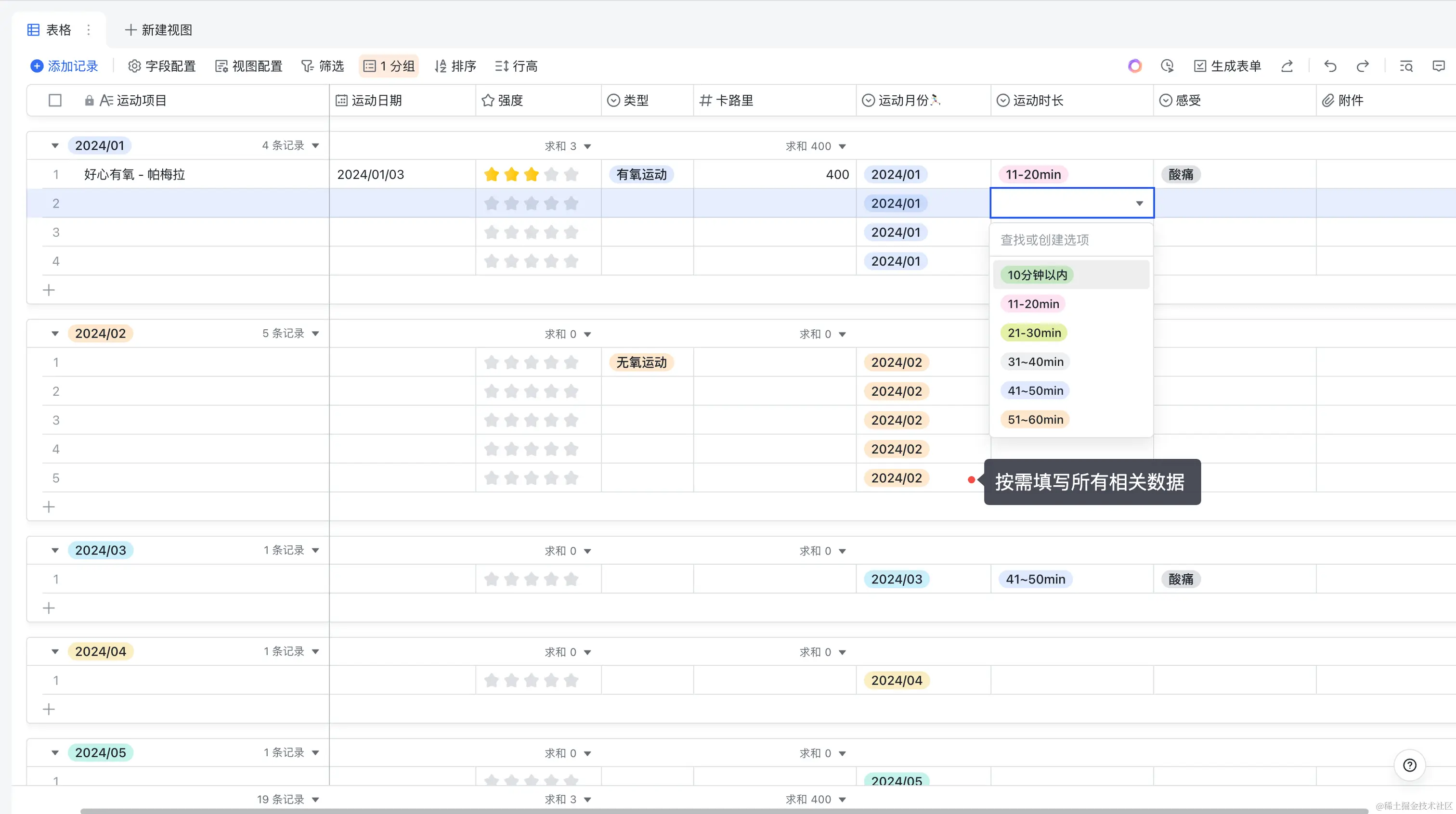
Task: Open the 运动时长 cell dropdown arrow
Action: pyautogui.click(x=1140, y=203)
